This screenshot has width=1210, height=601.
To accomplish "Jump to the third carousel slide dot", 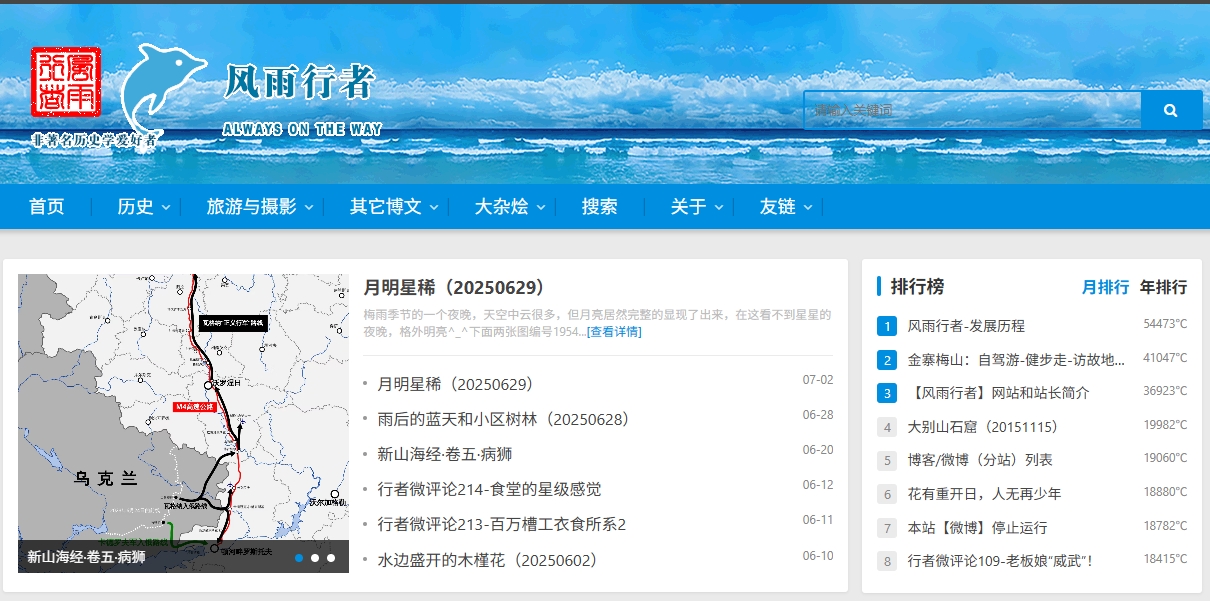I will (x=331, y=558).
